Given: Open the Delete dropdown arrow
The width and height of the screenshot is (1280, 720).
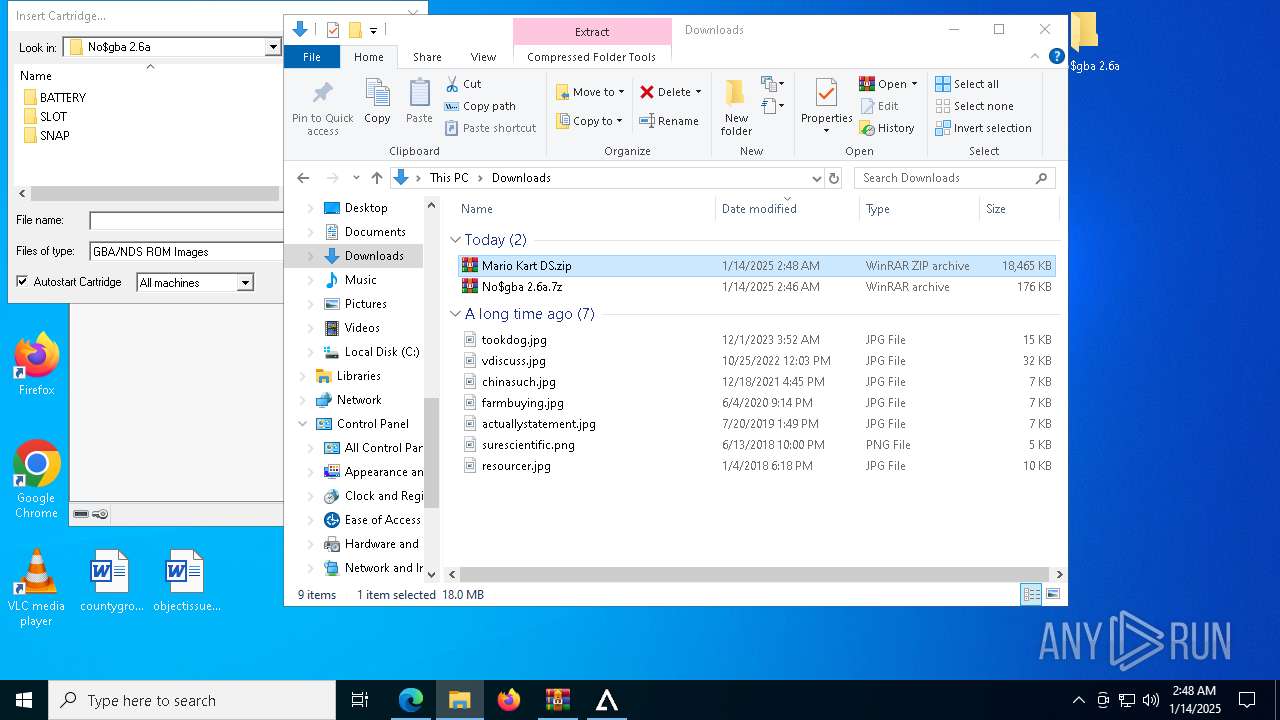Looking at the screenshot, I should coord(698,92).
